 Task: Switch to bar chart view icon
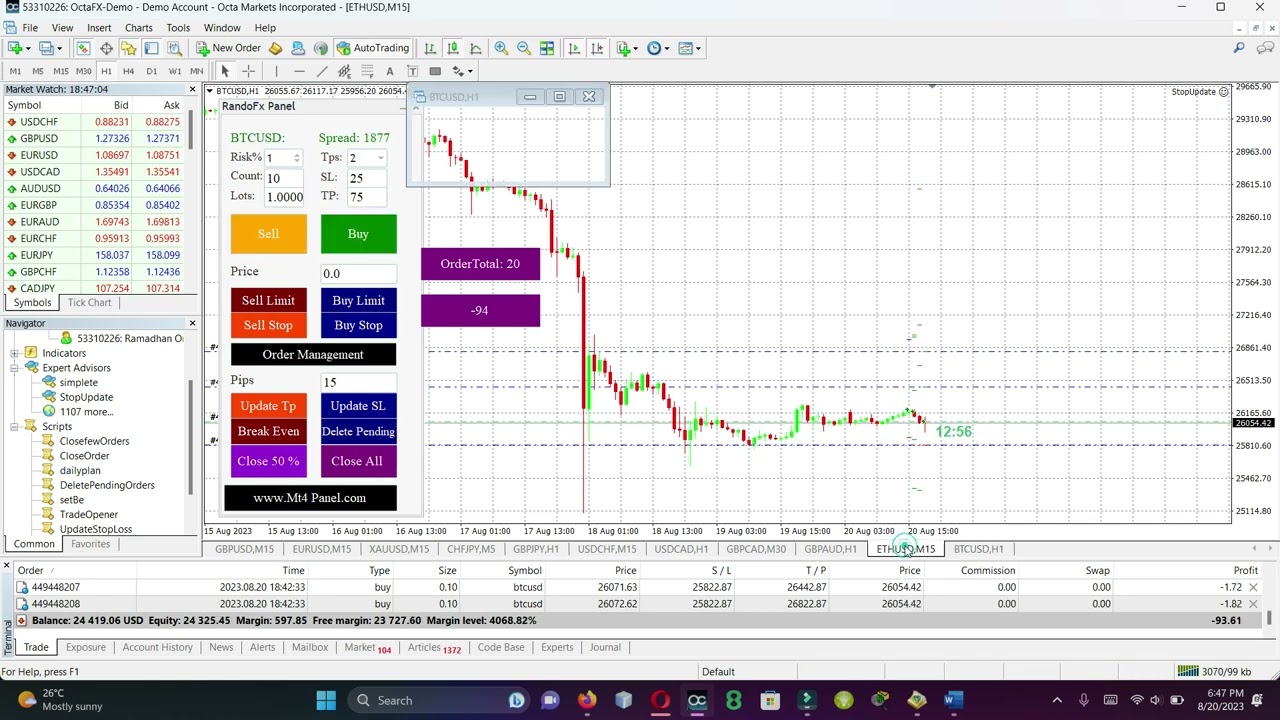coord(430,48)
